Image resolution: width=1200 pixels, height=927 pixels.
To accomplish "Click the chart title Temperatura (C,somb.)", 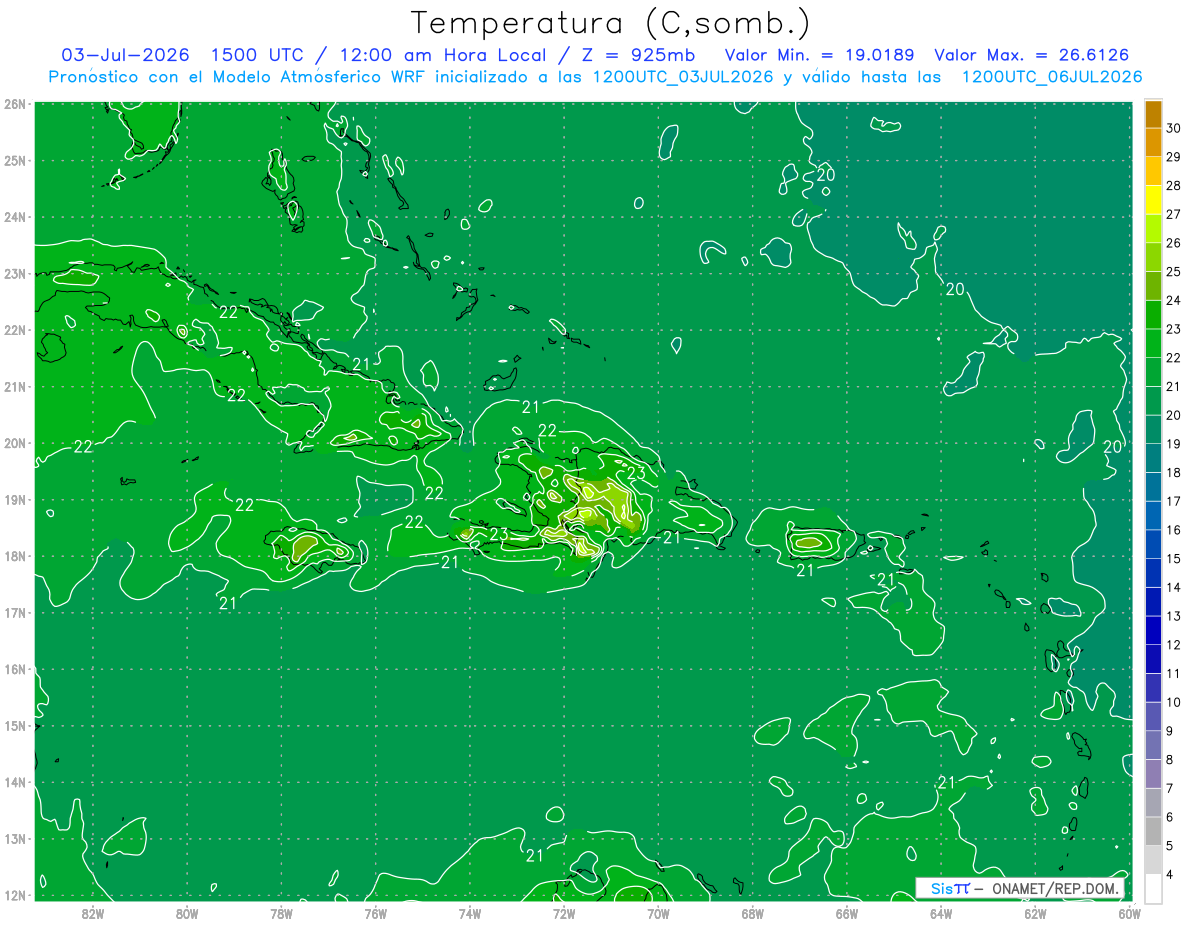I will (x=610, y=23).
